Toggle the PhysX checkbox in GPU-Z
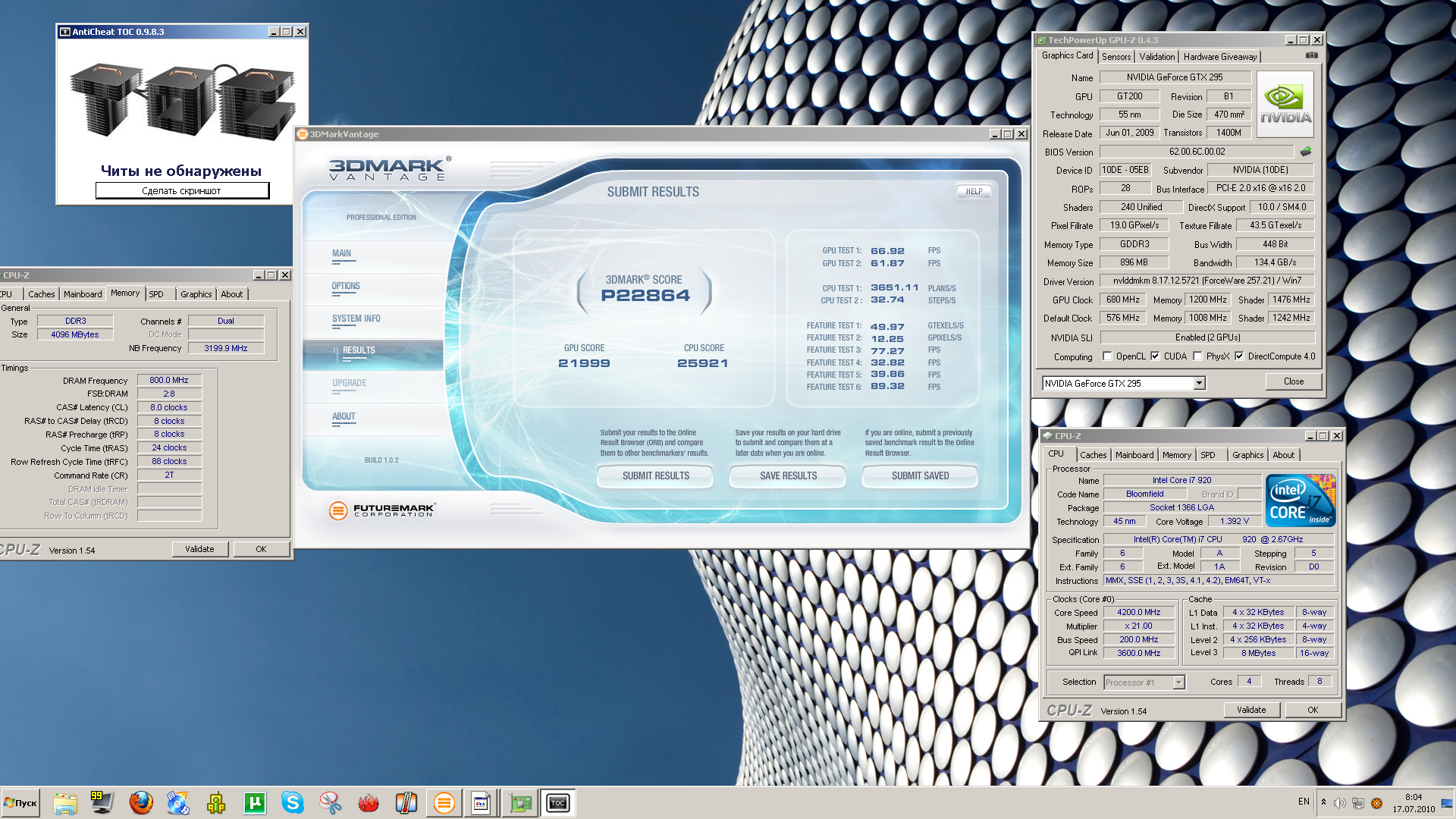The width and height of the screenshot is (1456, 819). coord(1197,356)
